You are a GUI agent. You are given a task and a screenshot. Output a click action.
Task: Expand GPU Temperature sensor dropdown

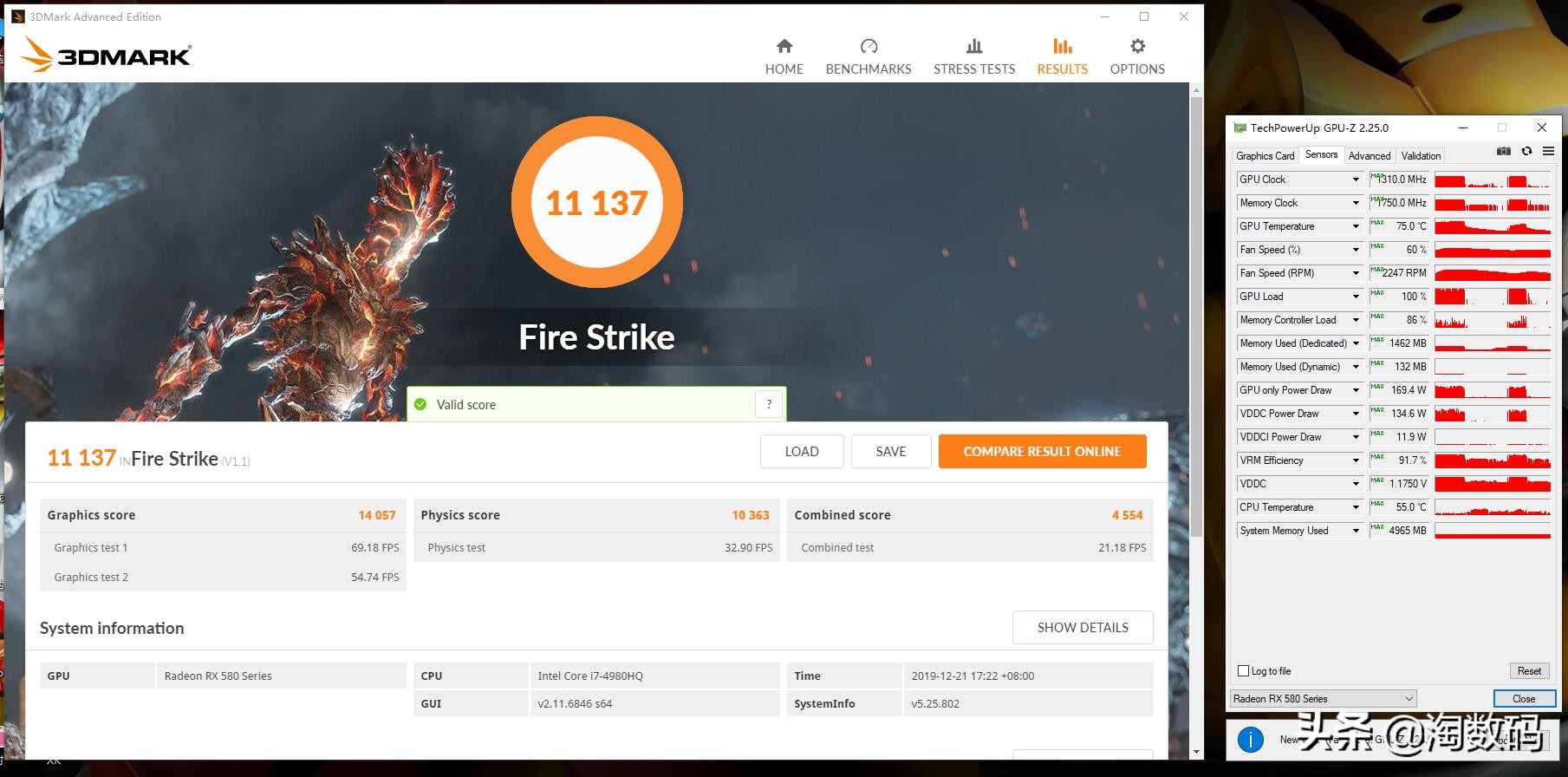(x=1356, y=226)
